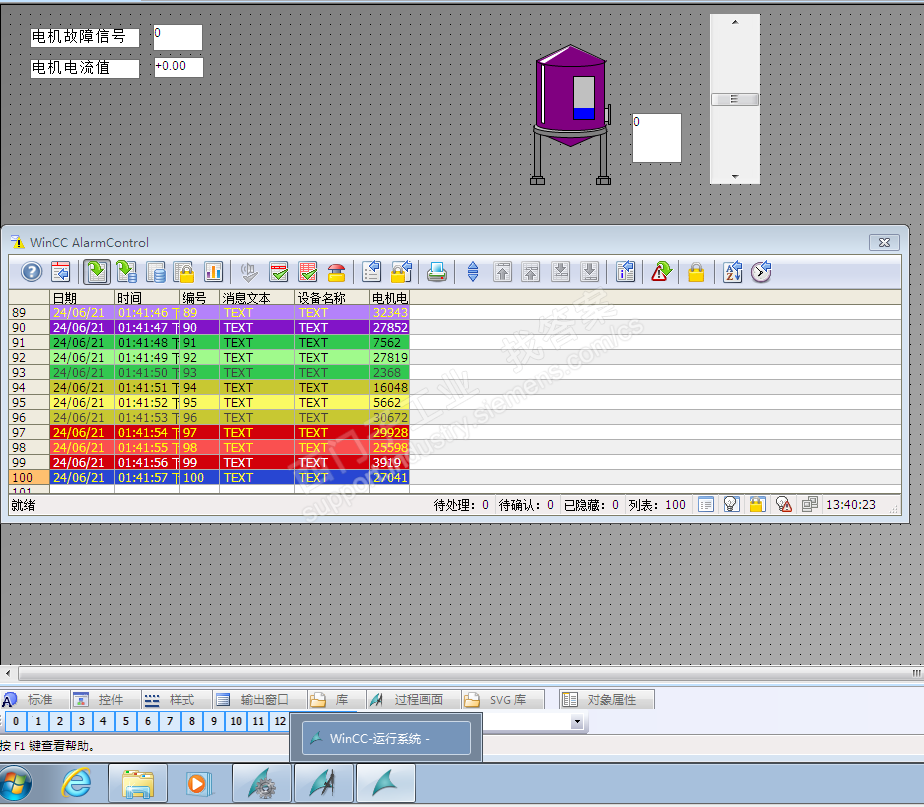Viewport: 924px width, 807px height.
Task: Go to the next message
Action: point(560,272)
